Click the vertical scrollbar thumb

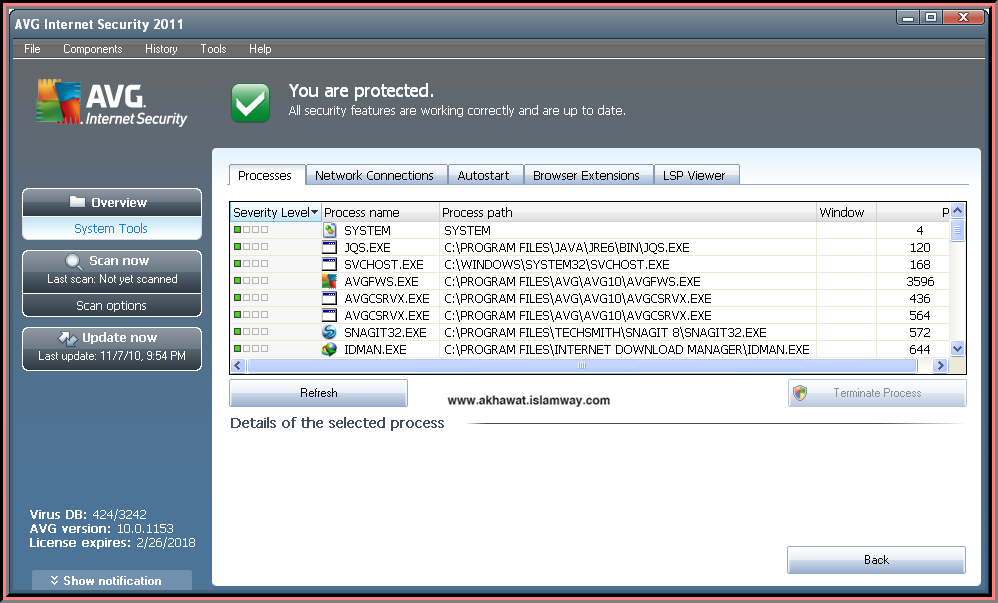pos(957,230)
